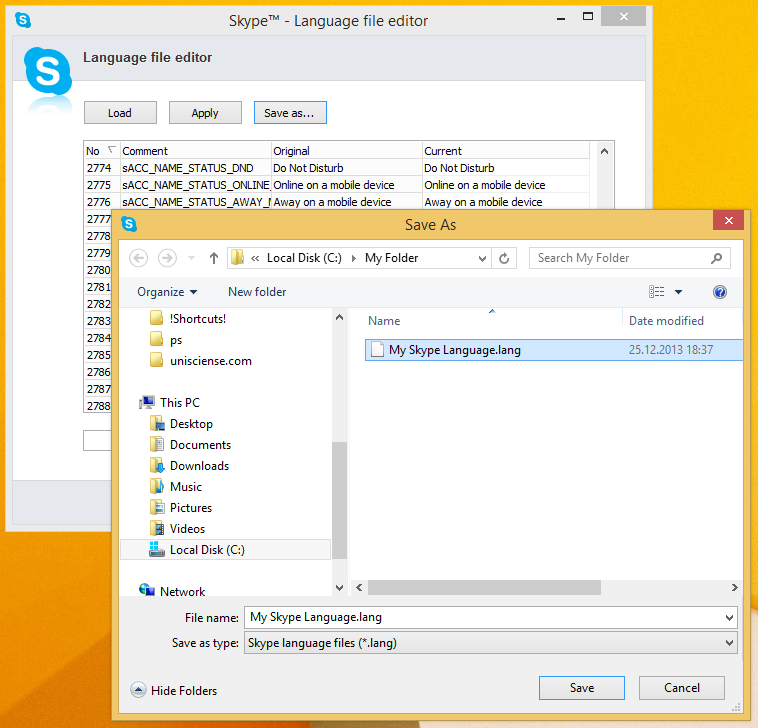
Task: Refresh the My Folder listing
Action: click(504, 258)
